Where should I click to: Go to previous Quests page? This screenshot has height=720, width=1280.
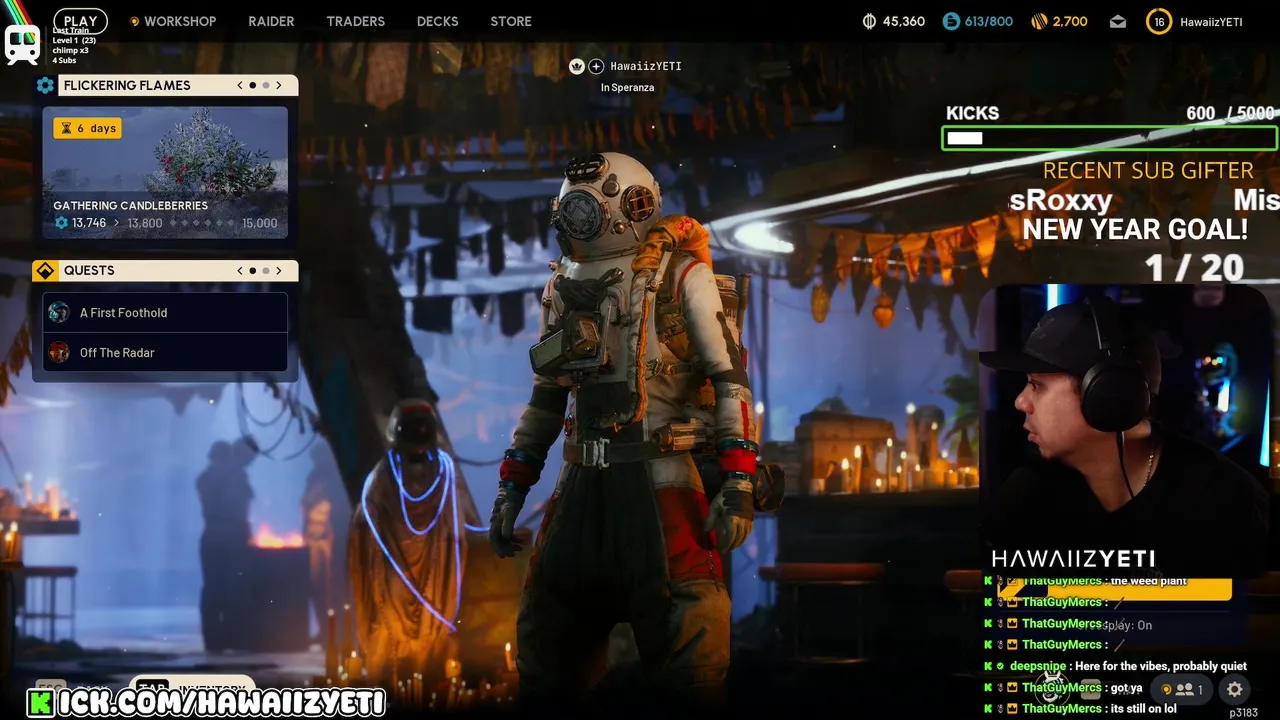click(x=240, y=270)
